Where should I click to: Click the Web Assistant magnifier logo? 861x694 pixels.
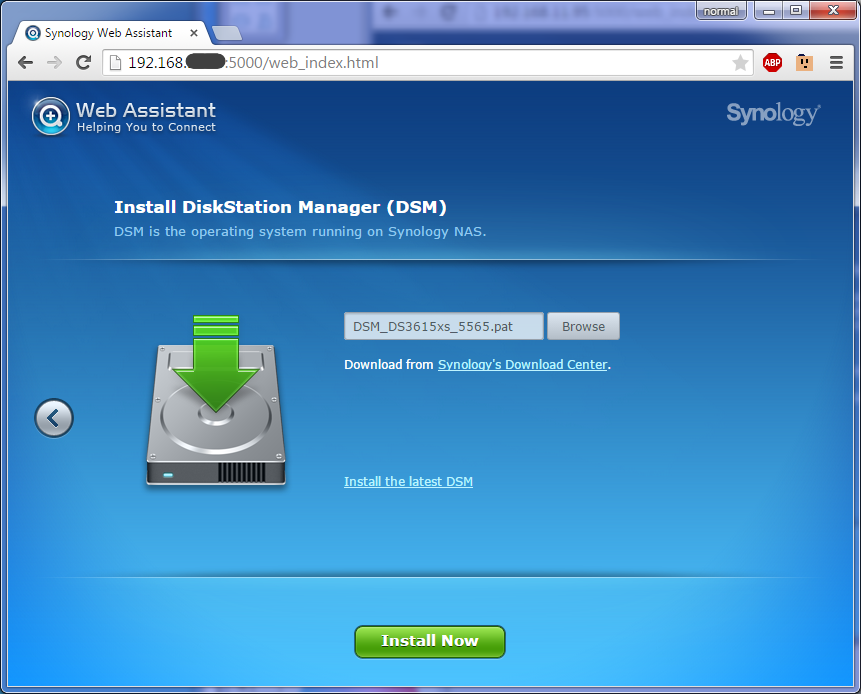point(50,116)
